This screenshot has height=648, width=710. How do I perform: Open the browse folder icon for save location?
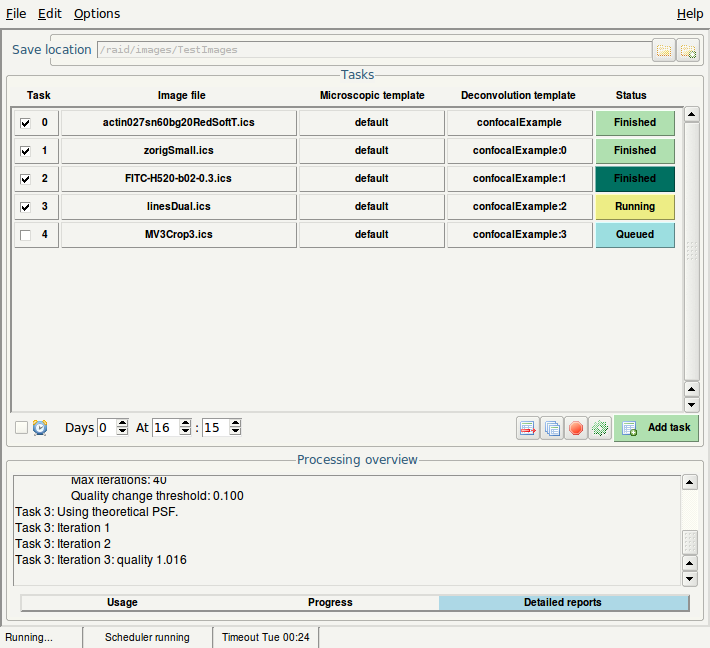tap(664, 50)
